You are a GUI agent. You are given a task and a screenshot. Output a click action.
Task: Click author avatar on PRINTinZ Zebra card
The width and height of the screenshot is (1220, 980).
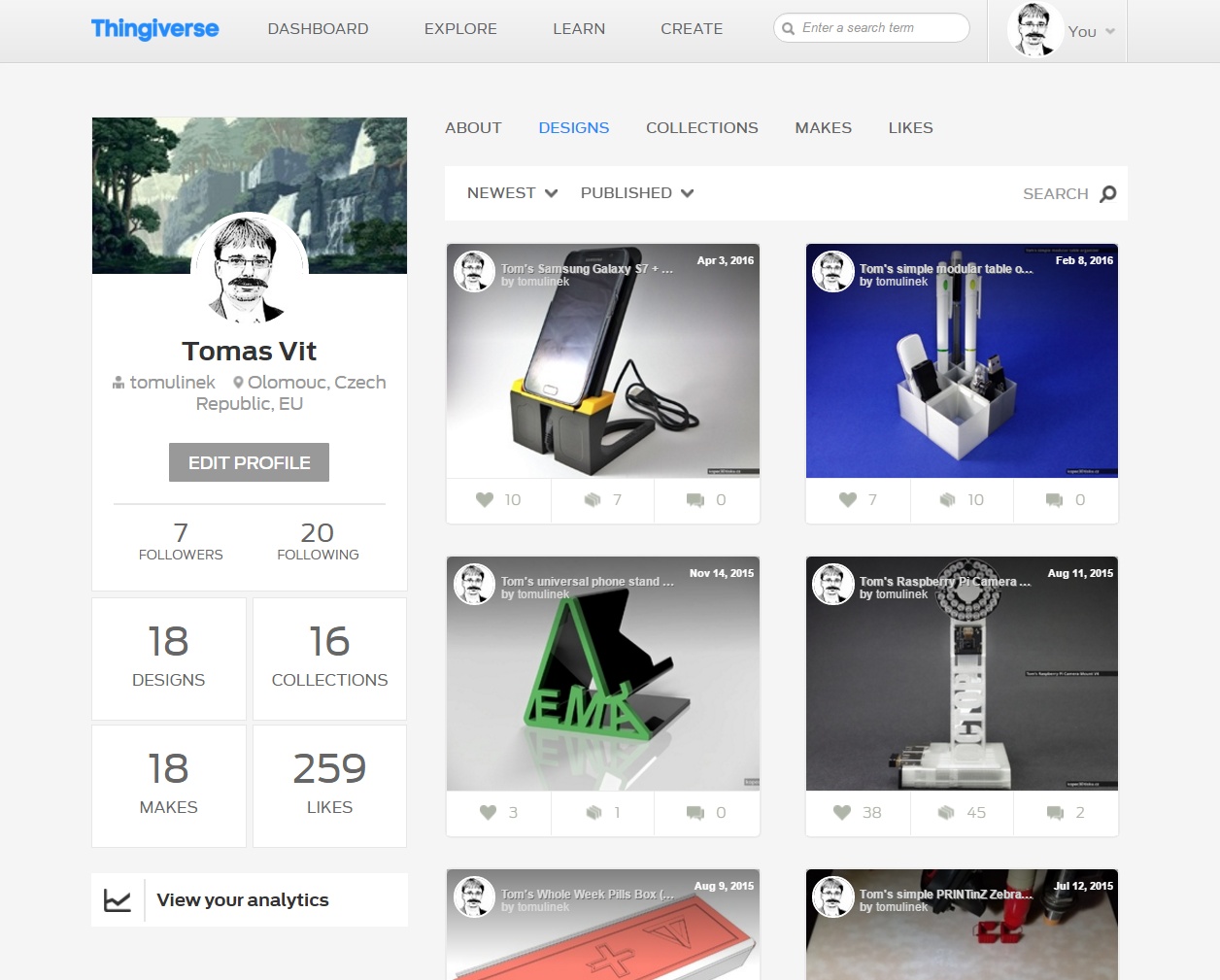click(833, 897)
